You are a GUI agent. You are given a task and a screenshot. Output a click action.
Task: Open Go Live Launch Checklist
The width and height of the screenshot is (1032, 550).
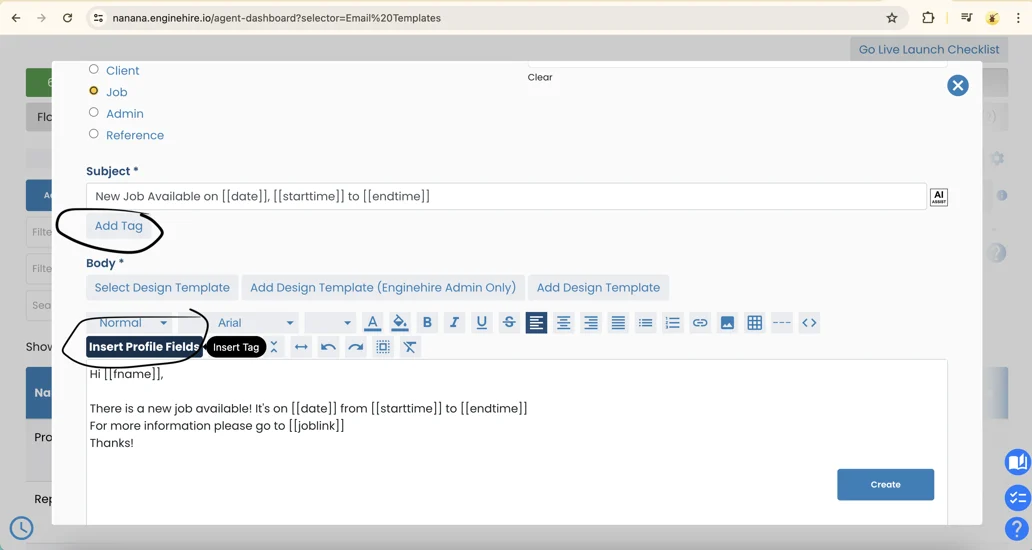[x=929, y=49]
